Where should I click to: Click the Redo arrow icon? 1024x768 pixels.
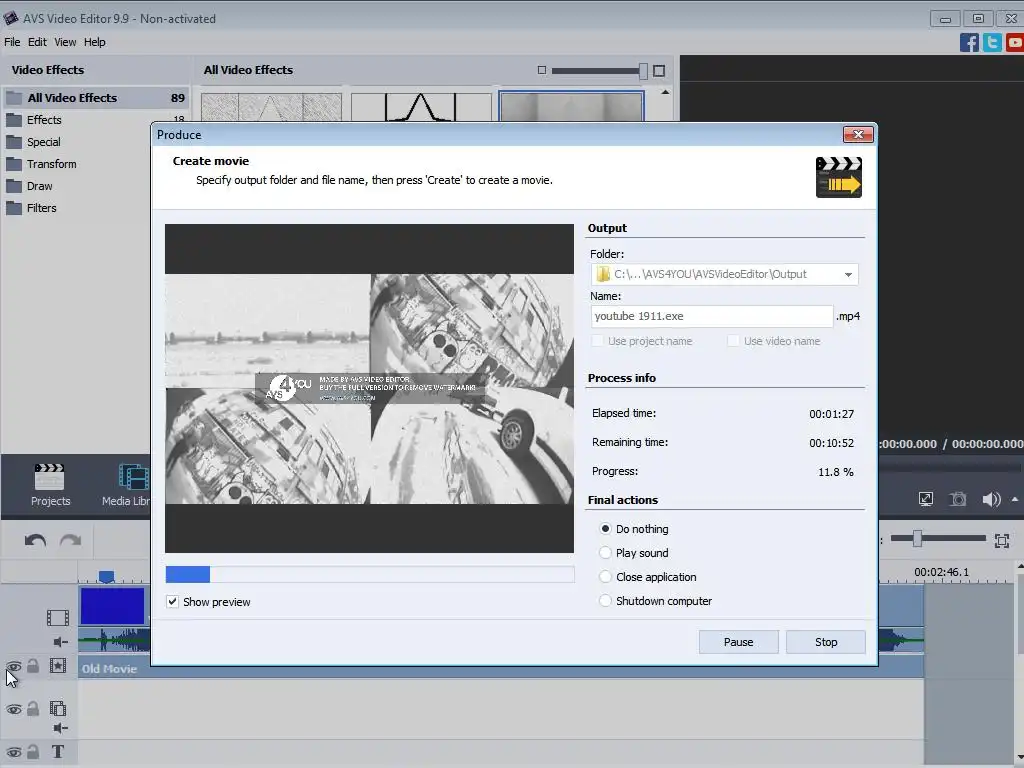click(71, 540)
